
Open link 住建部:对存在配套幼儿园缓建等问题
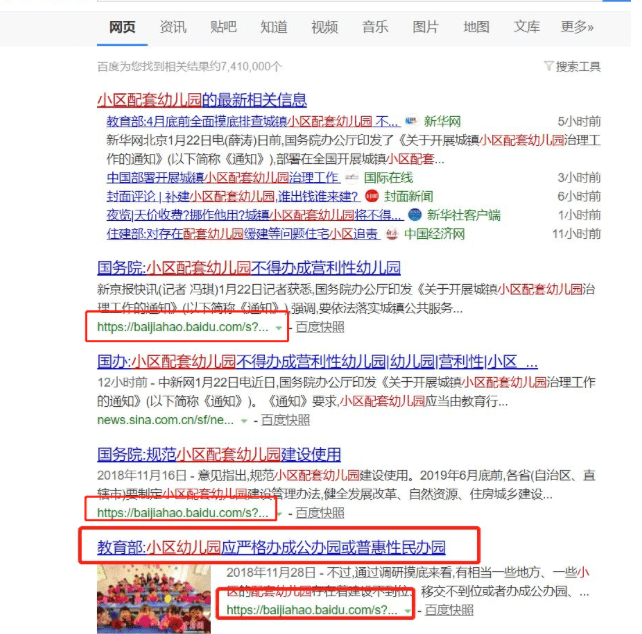[x=243, y=233]
